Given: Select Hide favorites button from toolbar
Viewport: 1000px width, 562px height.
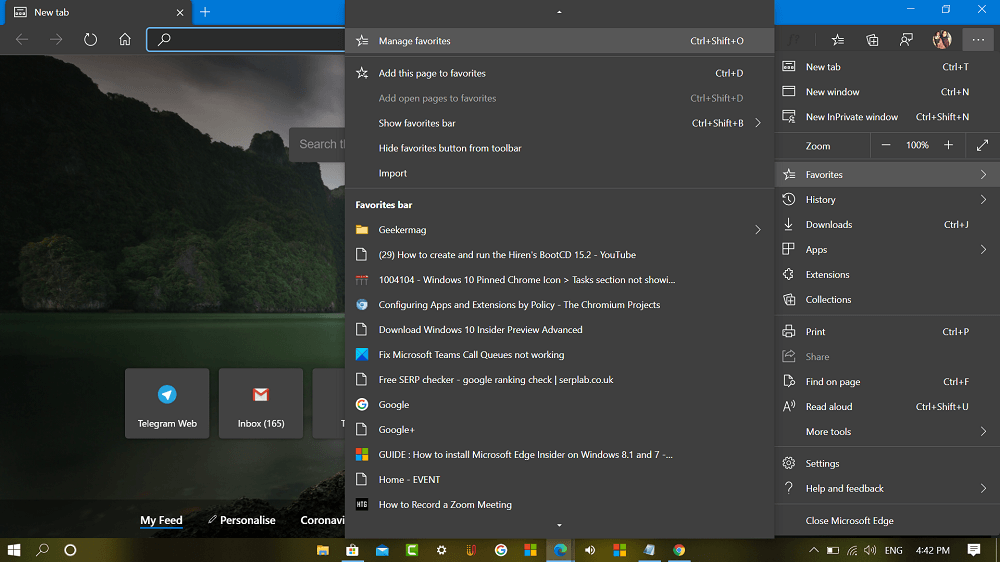Looking at the screenshot, I should coord(559,148).
